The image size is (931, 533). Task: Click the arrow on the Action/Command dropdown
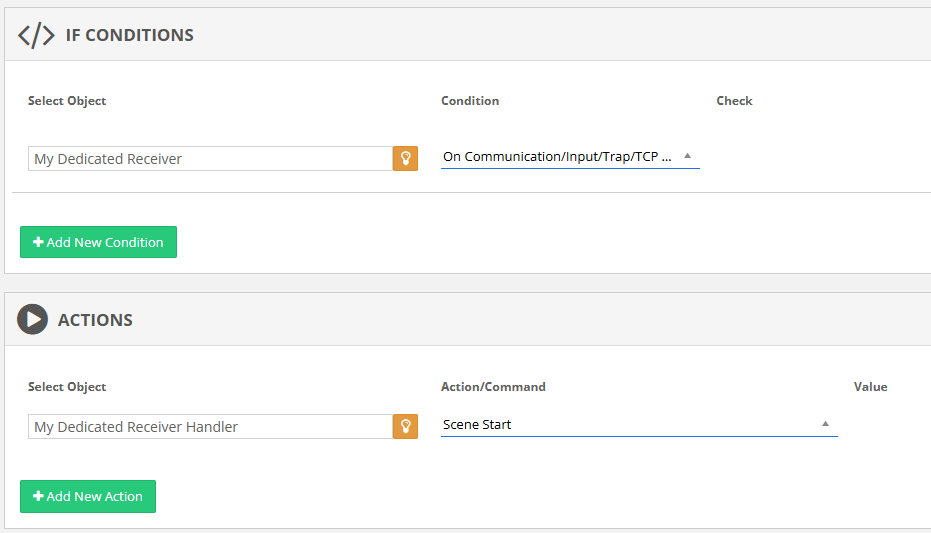pyautogui.click(x=825, y=424)
